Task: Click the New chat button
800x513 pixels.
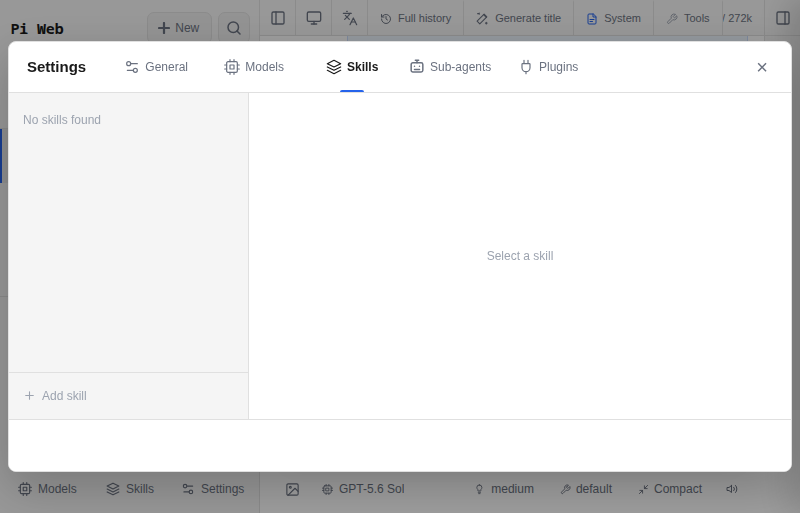Action: point(179,28)
